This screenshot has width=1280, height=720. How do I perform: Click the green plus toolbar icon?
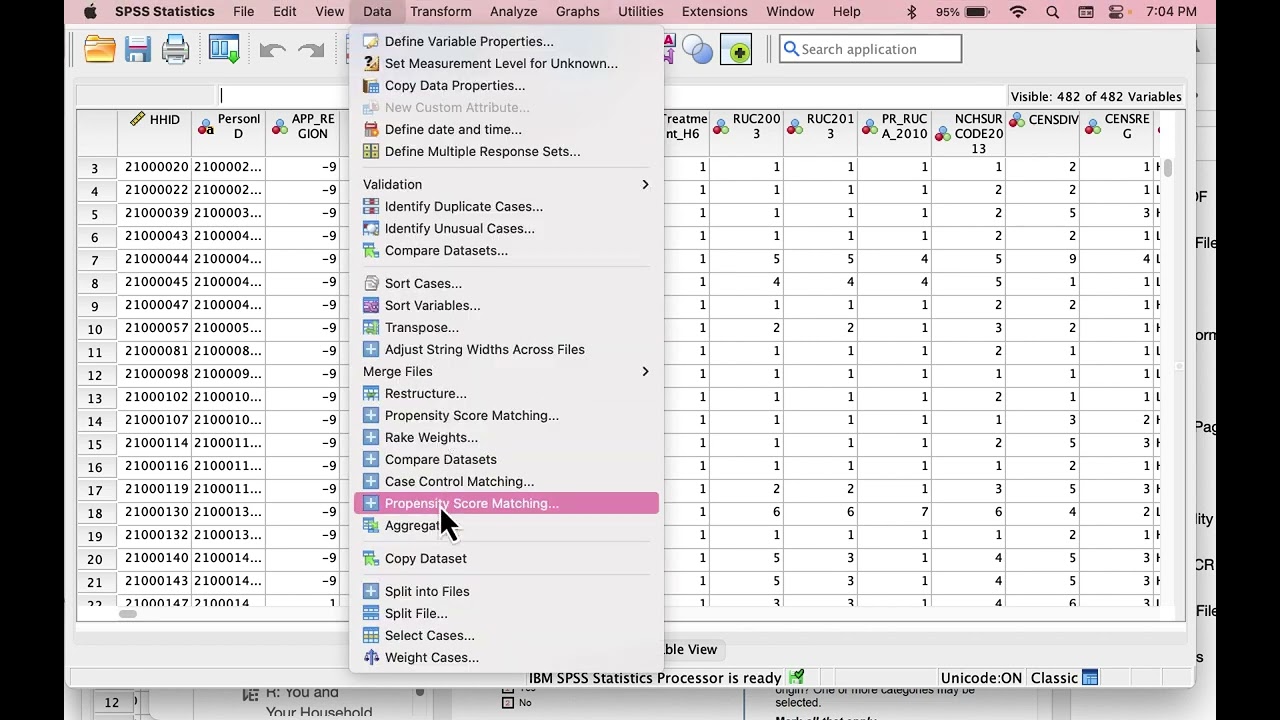pyautogui.click(x=738, y=51)
